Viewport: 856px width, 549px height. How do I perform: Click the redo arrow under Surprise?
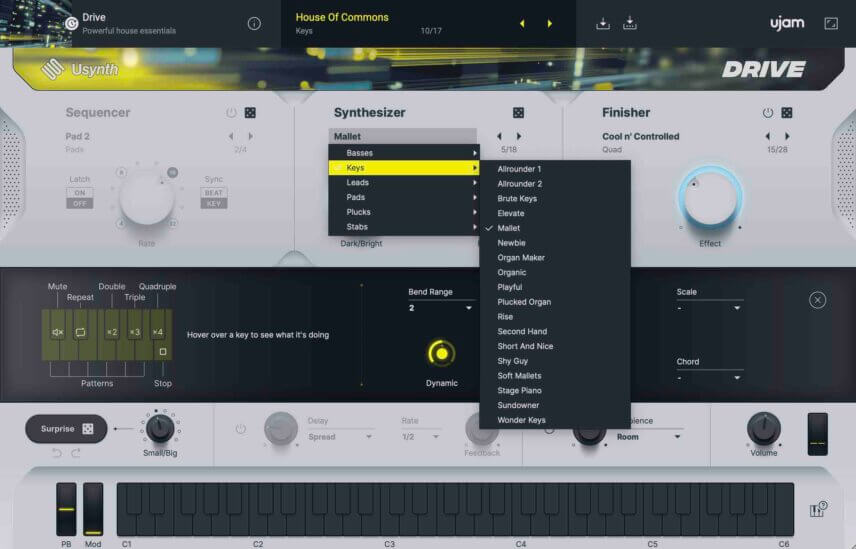76,452
